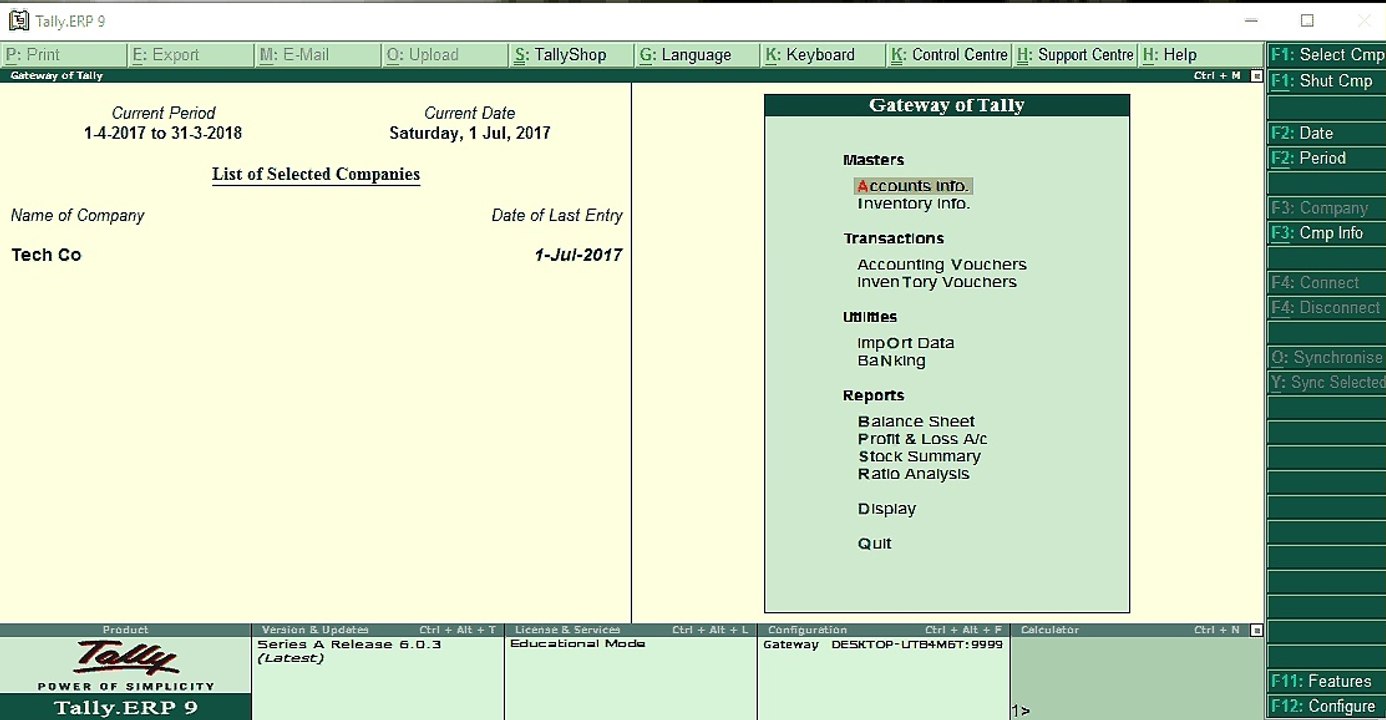Click F4: Disconnect button
The height and width of the screenshot is (720, 1386).
1327,308
